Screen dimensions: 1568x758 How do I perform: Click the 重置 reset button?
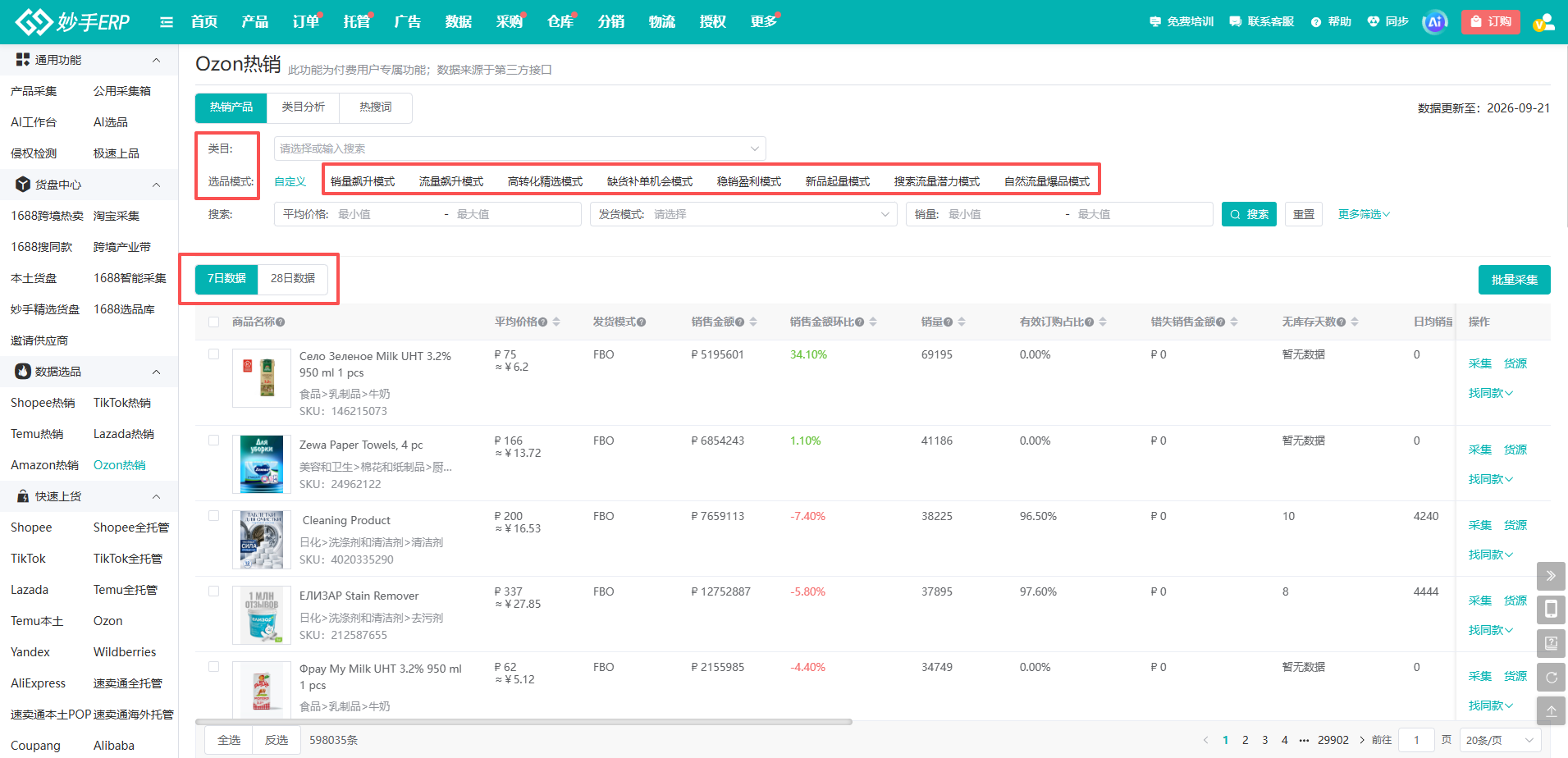[x=1303, y=214]
